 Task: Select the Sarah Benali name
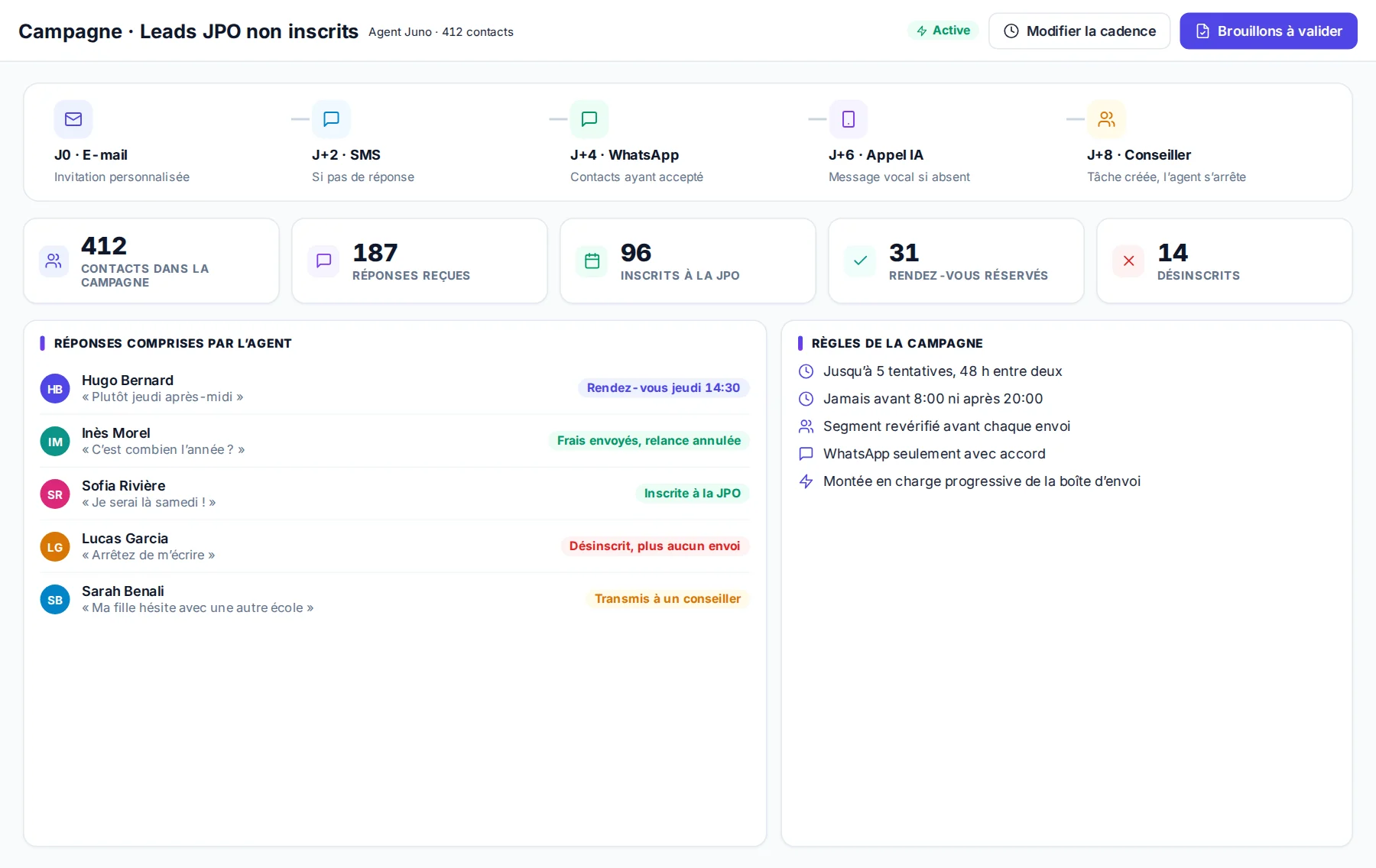point(123,591)
